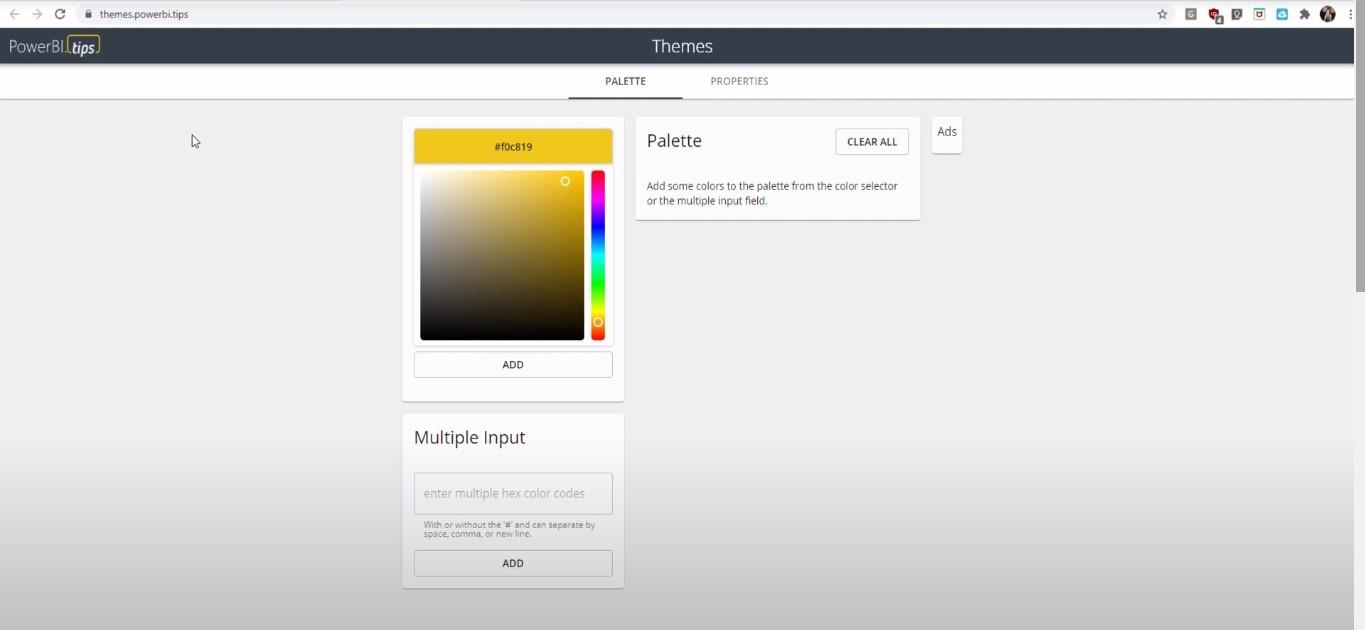Click the Palette heading text
Screen dimensions: 1365x630
(x=674, y=141)
